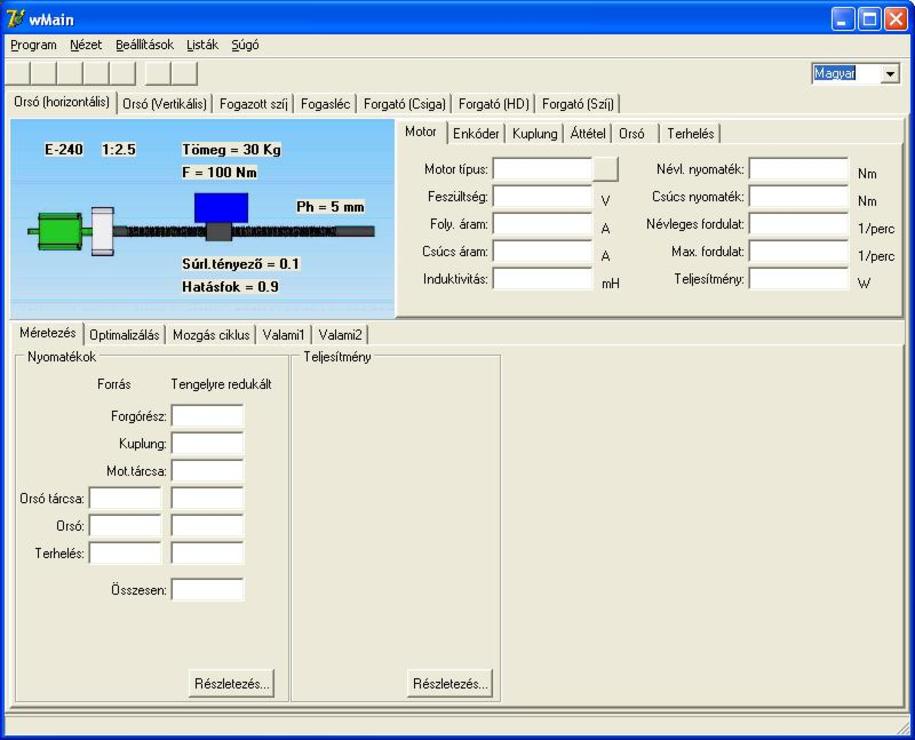Click the green motor in the diagram
This screenshot has height=740, width=915.
pos(57,231)
